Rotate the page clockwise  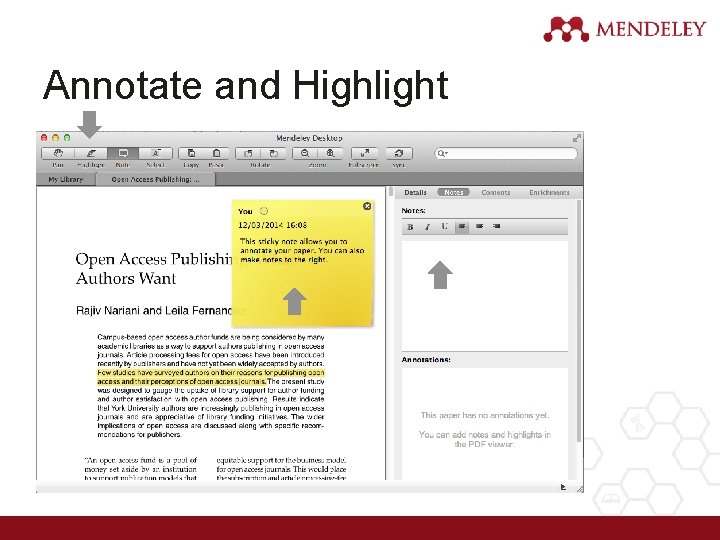pyautogui.click(x=273, y=153)
